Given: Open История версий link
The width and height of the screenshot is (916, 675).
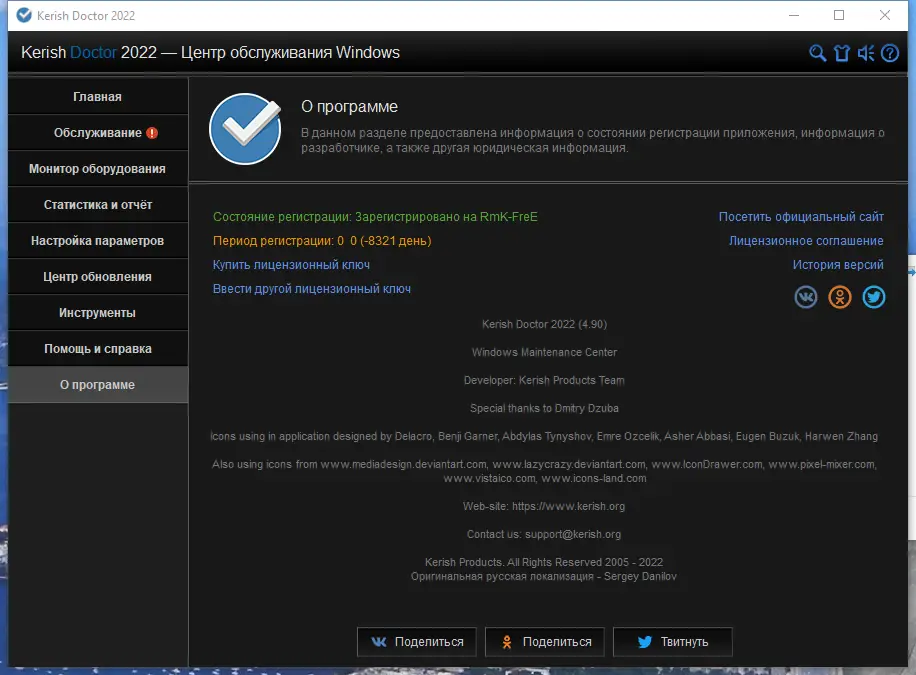Looking at the screenshot, I should point(838,265).
